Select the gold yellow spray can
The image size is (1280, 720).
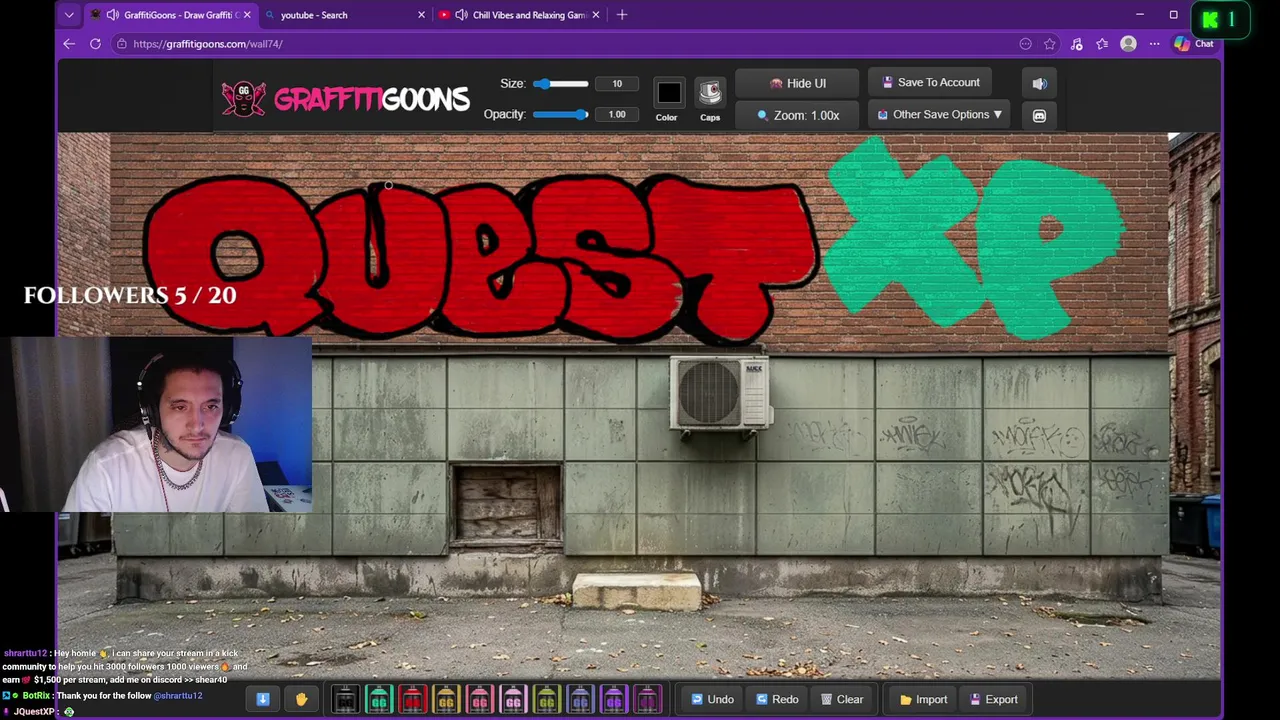tap(446, 699)
